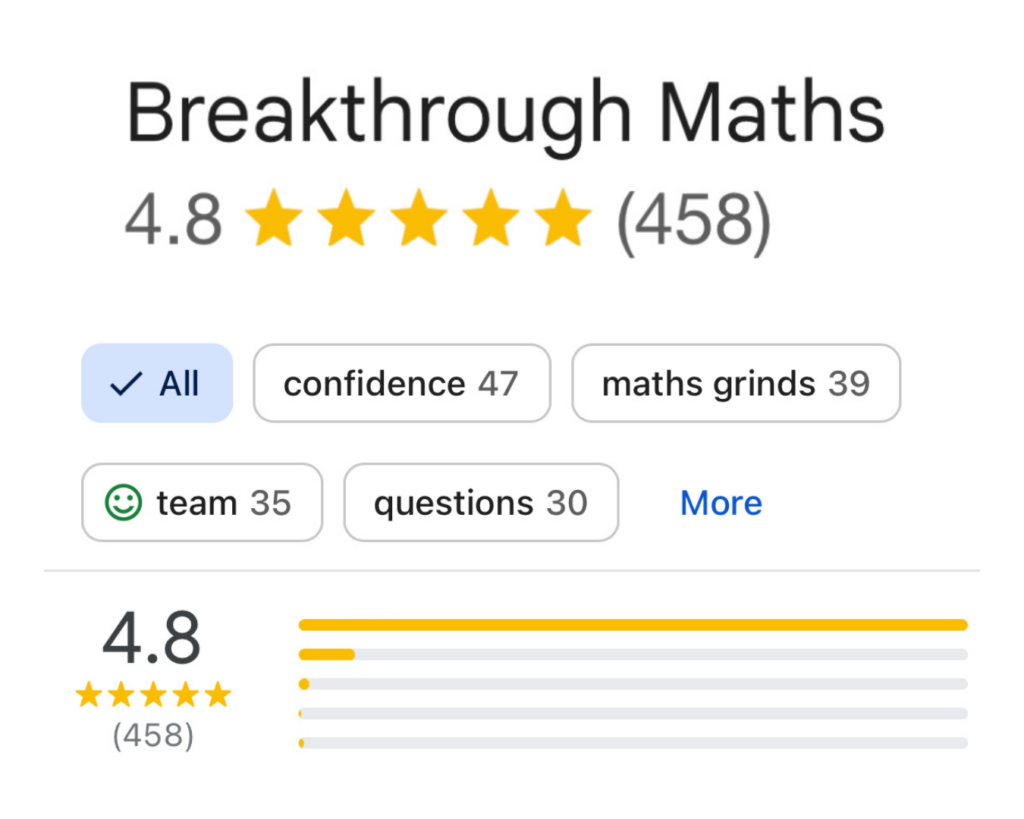Image resolution: width=1024 pixels, height=819 pixels.
Task: Click the 5-star rating distribution bar
Action: pos(633,623)
